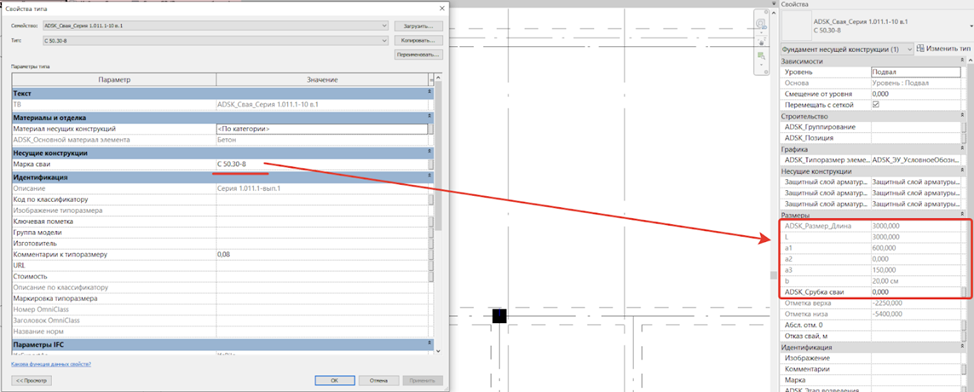Image resolution: width=974 pixels, height=392 pixels.
Task: Click small button in Марка сваи row
Action: pyautogui.click(x=431, y=164)
